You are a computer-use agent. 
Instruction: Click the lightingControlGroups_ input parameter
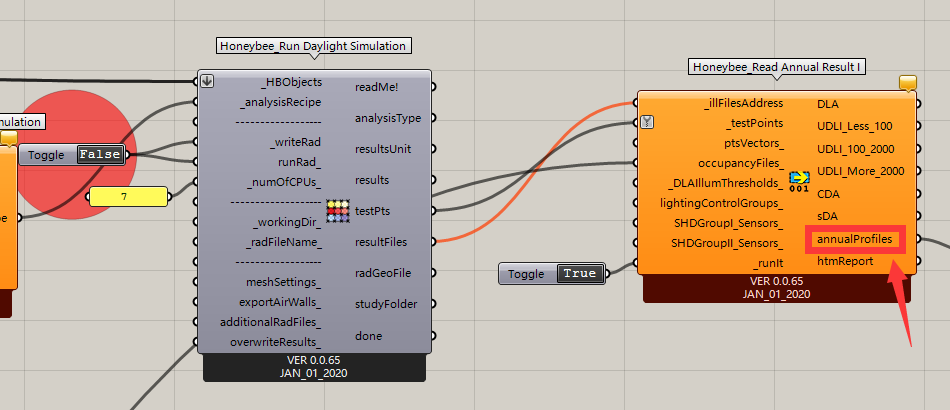(x=722, y=203)
